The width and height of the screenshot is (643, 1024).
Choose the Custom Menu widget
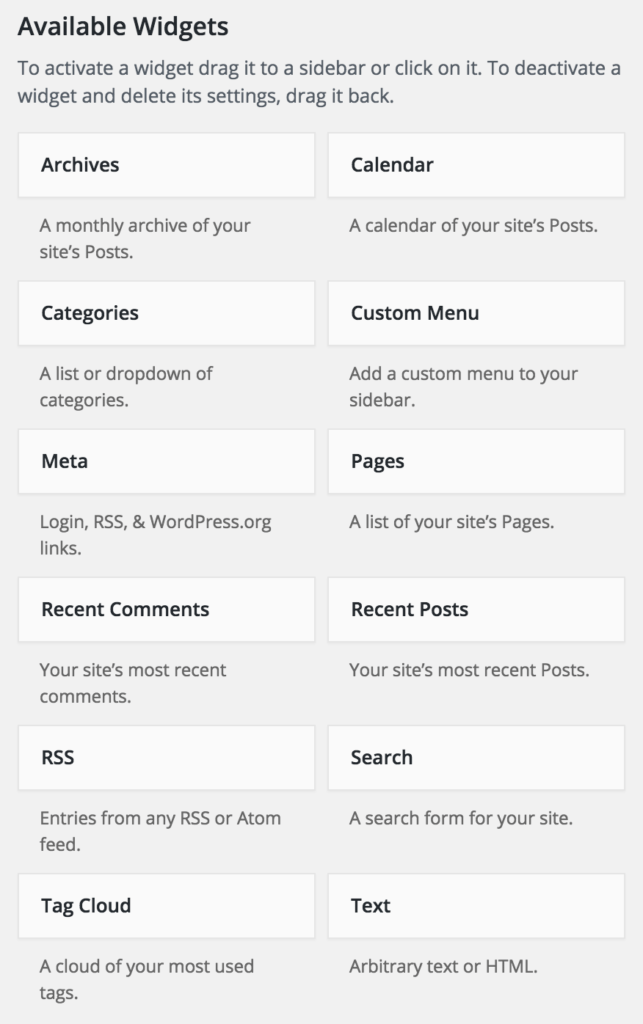click(476, 313)
